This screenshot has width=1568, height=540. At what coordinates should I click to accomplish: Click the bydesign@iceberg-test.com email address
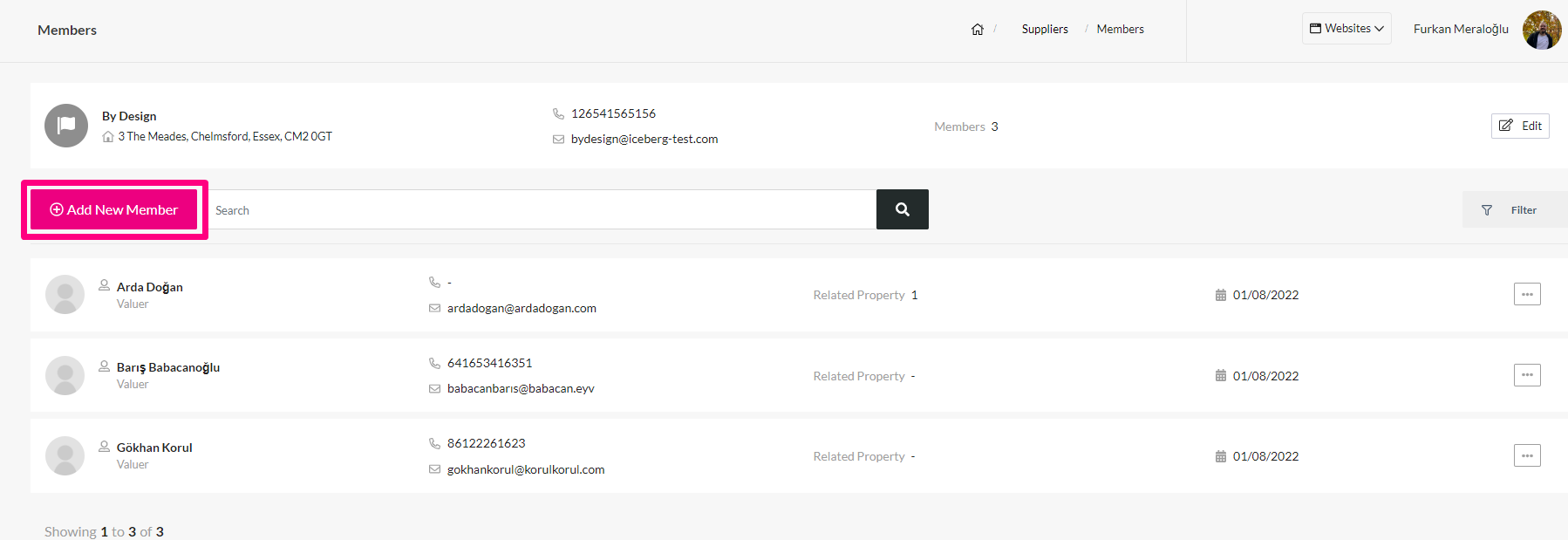[644, 139]
